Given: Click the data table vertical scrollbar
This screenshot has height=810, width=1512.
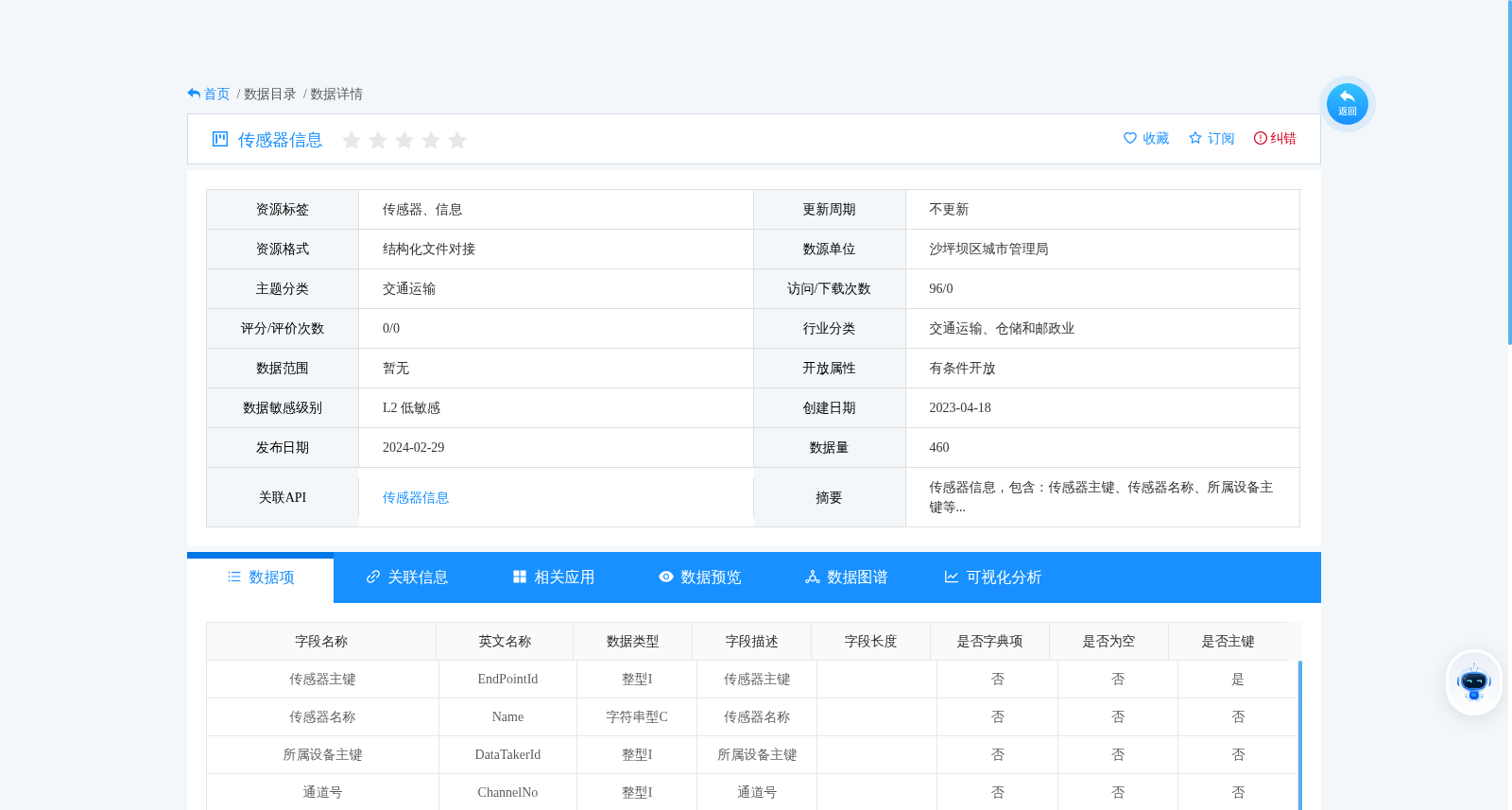Looking at the screenshot, I should (1300, 735).
